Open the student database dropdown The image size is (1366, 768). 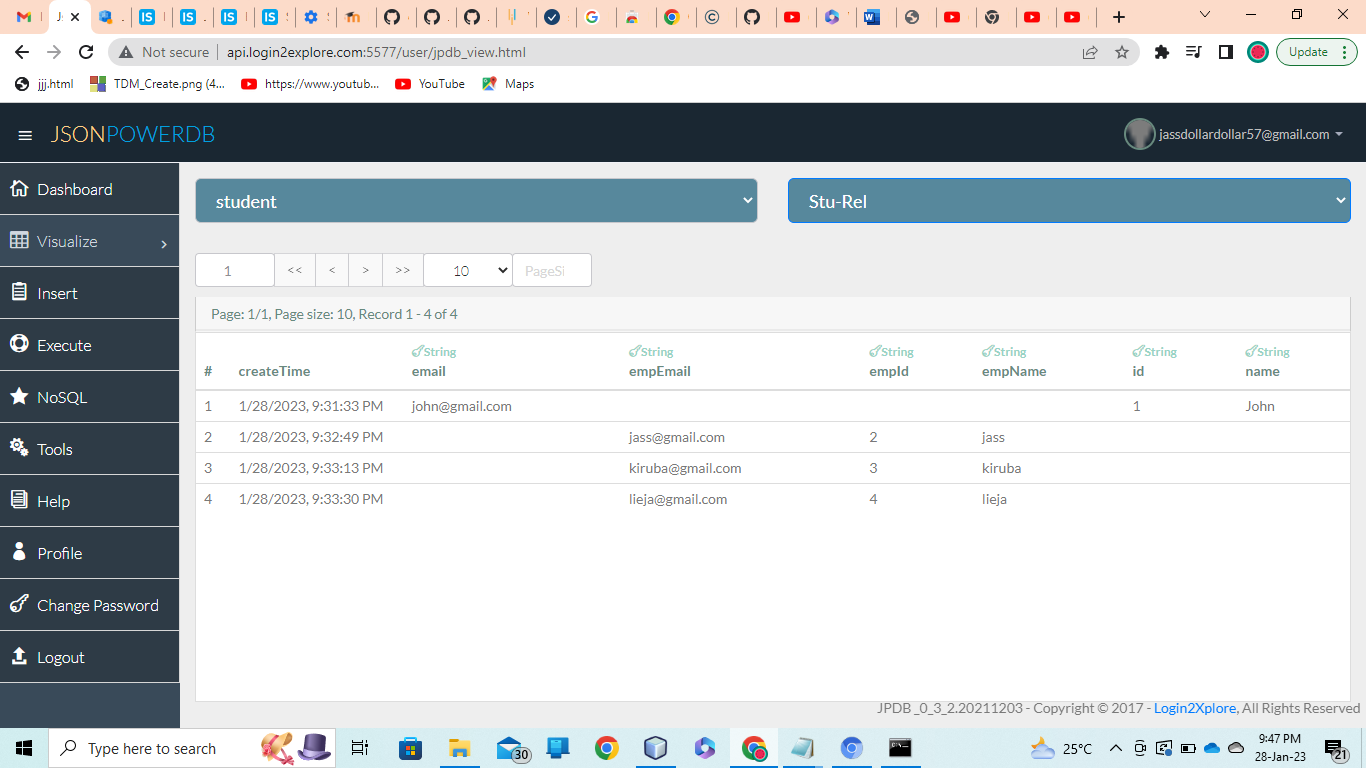(x=476, y=200)
